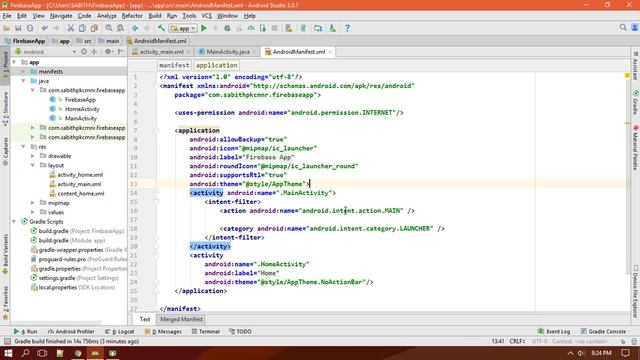Click Collapse All icon in project panel
The image size is (640, 360).
click(94, 52)
